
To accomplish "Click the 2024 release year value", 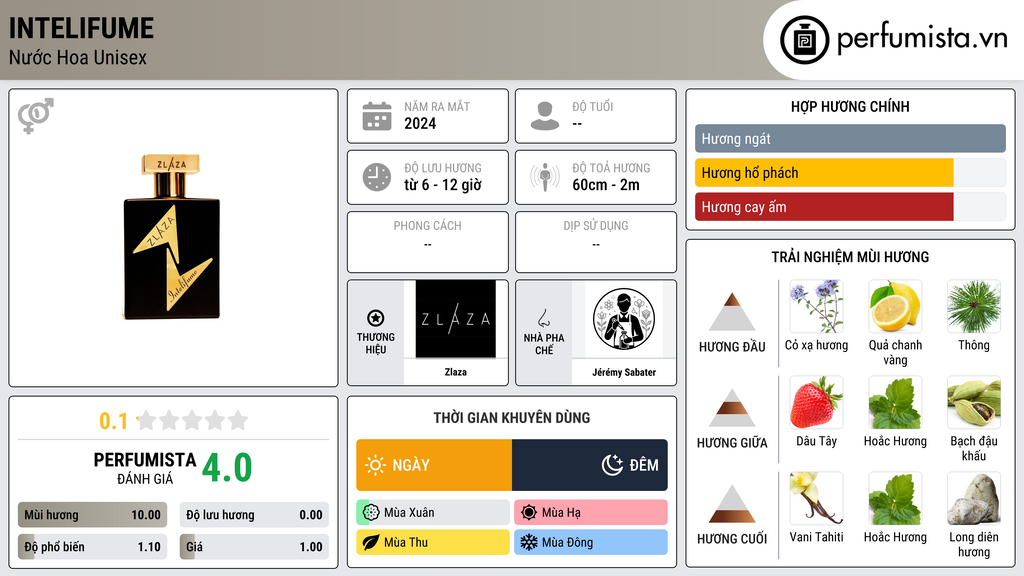I will [x=420, y=123].
